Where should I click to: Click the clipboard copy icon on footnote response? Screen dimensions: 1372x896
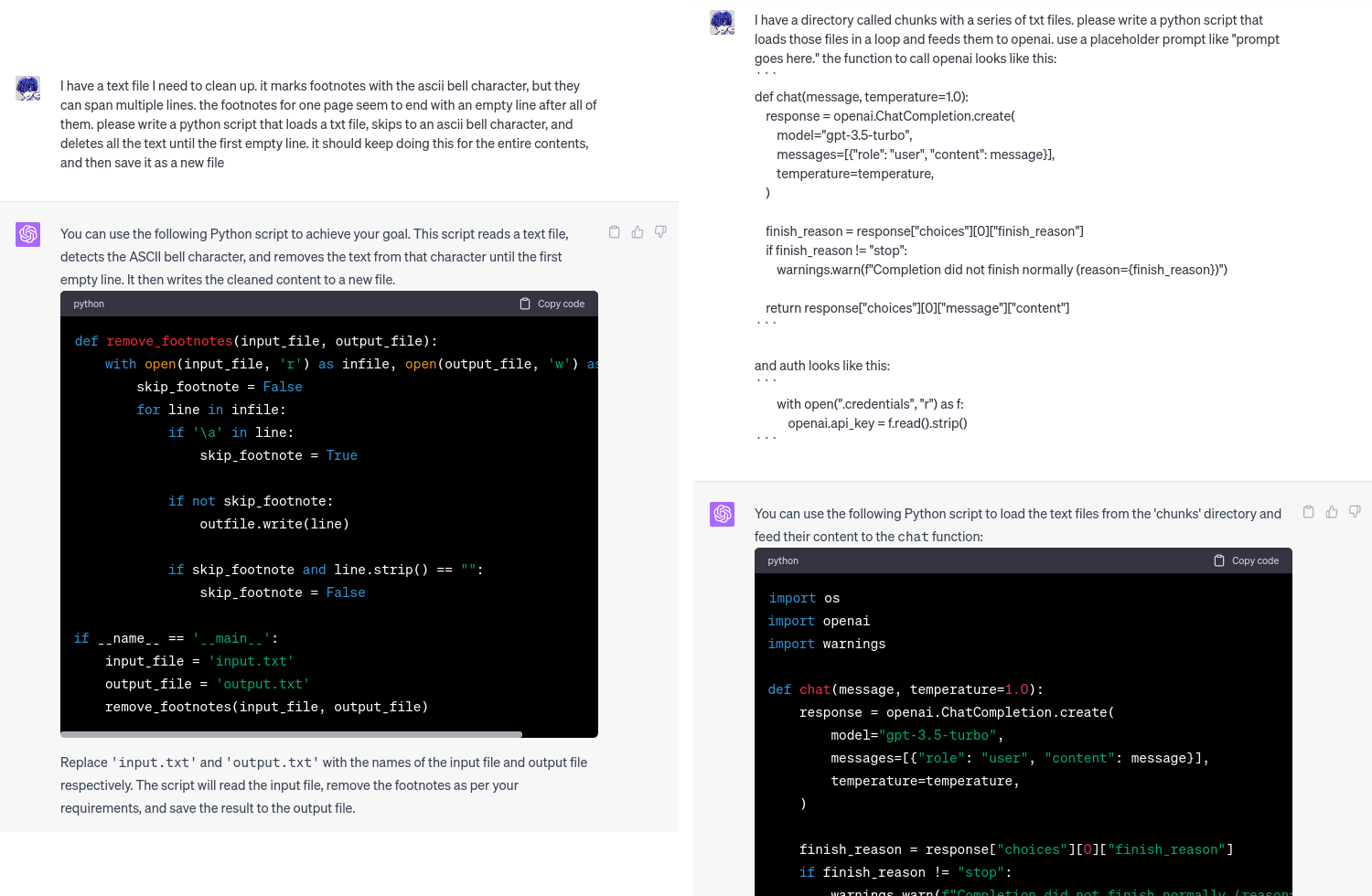614,231
